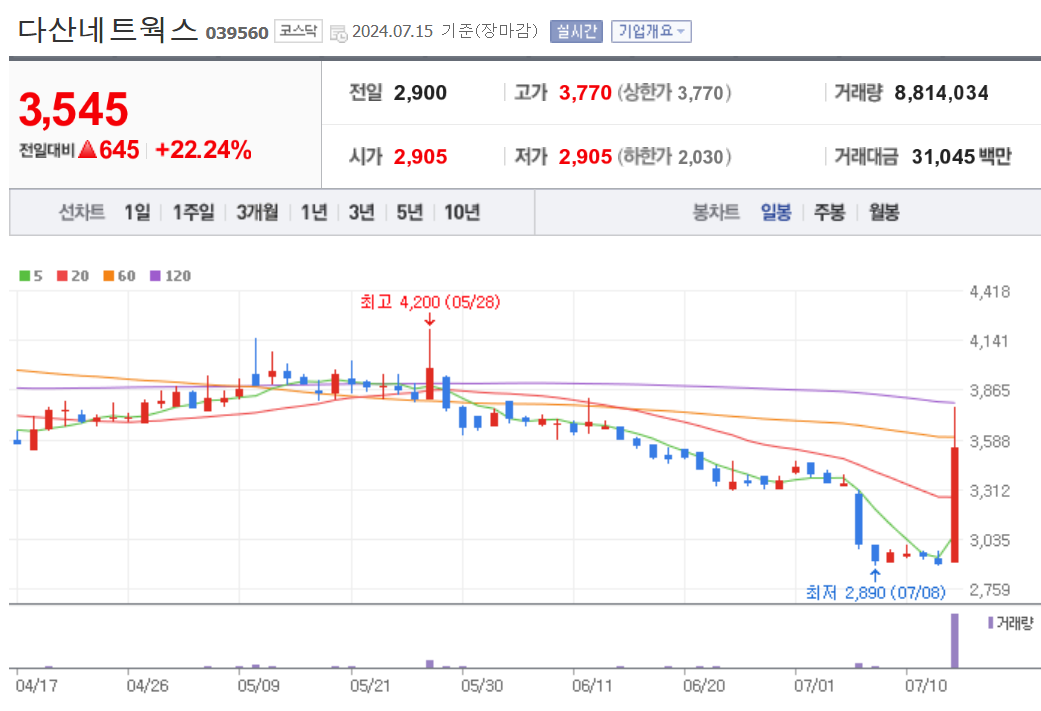
Task: Click the green 5-day moving average swatch
Action: tap(25, 276)
